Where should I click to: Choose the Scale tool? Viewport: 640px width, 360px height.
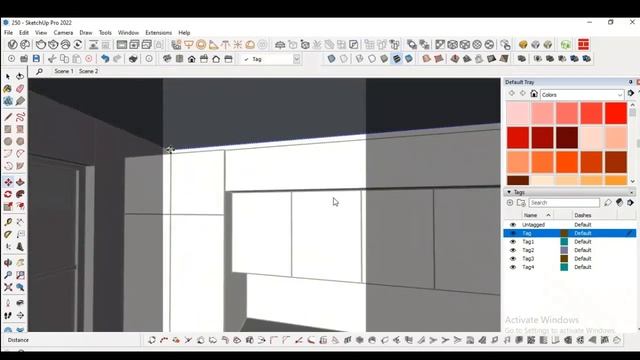click(x=8, y=207)
